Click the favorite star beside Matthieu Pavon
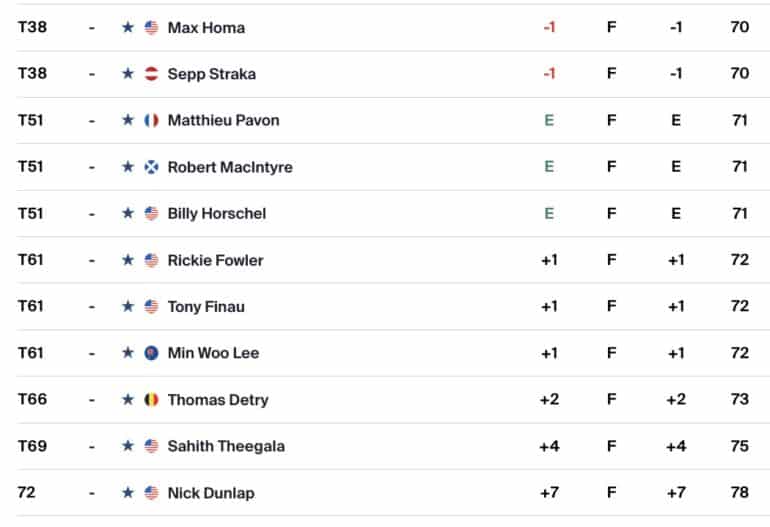The height and width of the screenshot is (527, 770). [x=128, y=120]
